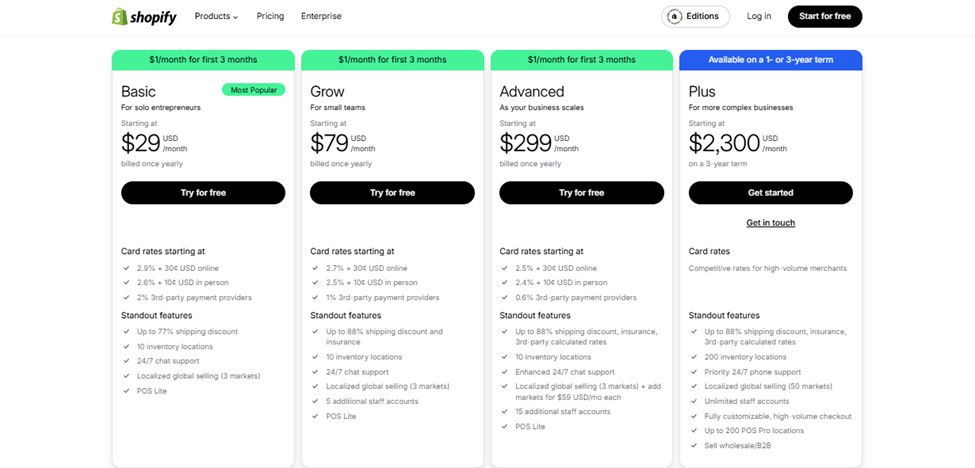This screenshot has height=468, width=975.
Task: Click the Most Popular badge on Basic
Action: coord(253,90)
